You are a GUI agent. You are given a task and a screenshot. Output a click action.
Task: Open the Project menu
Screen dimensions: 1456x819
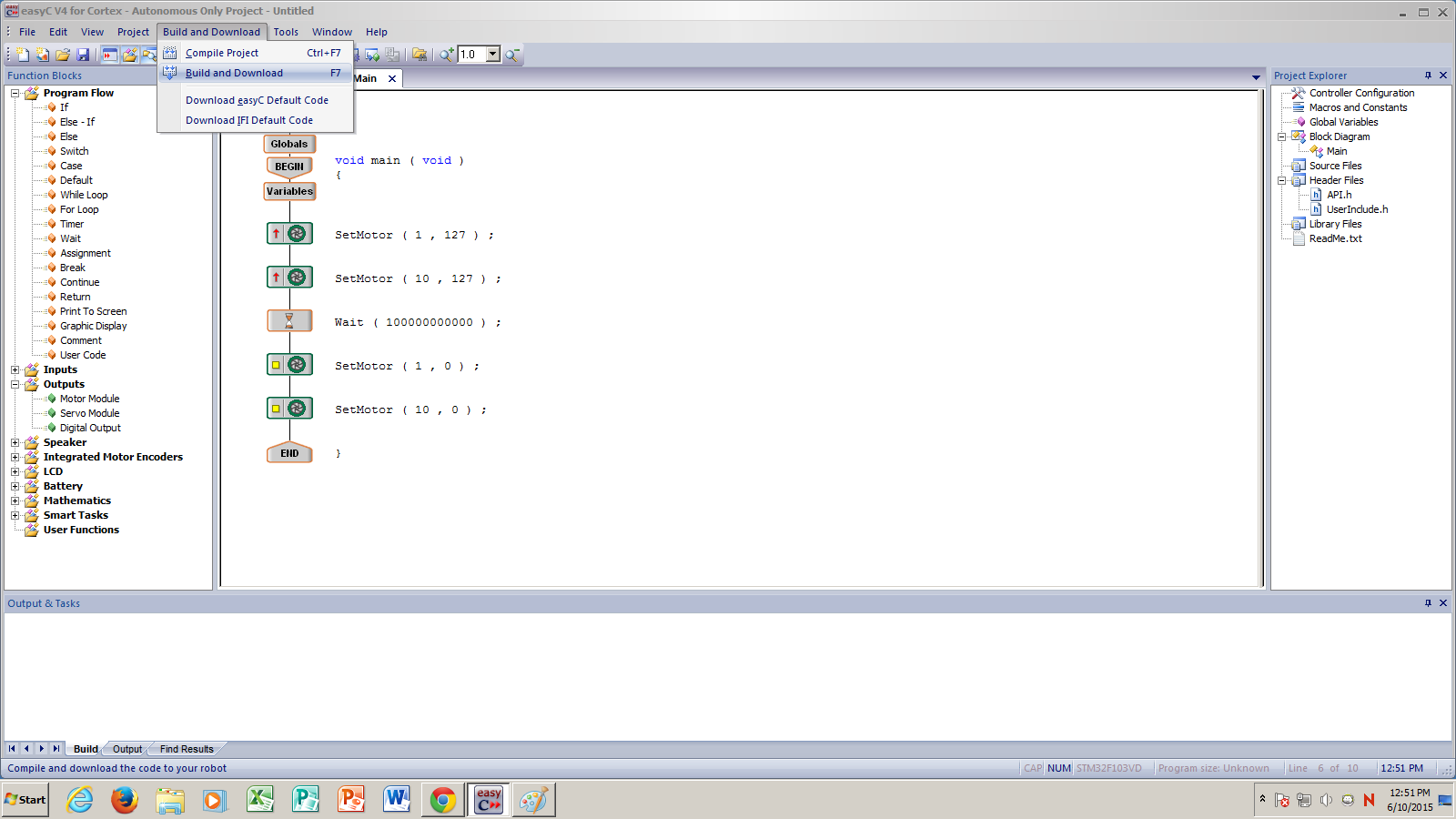point(133,32)
